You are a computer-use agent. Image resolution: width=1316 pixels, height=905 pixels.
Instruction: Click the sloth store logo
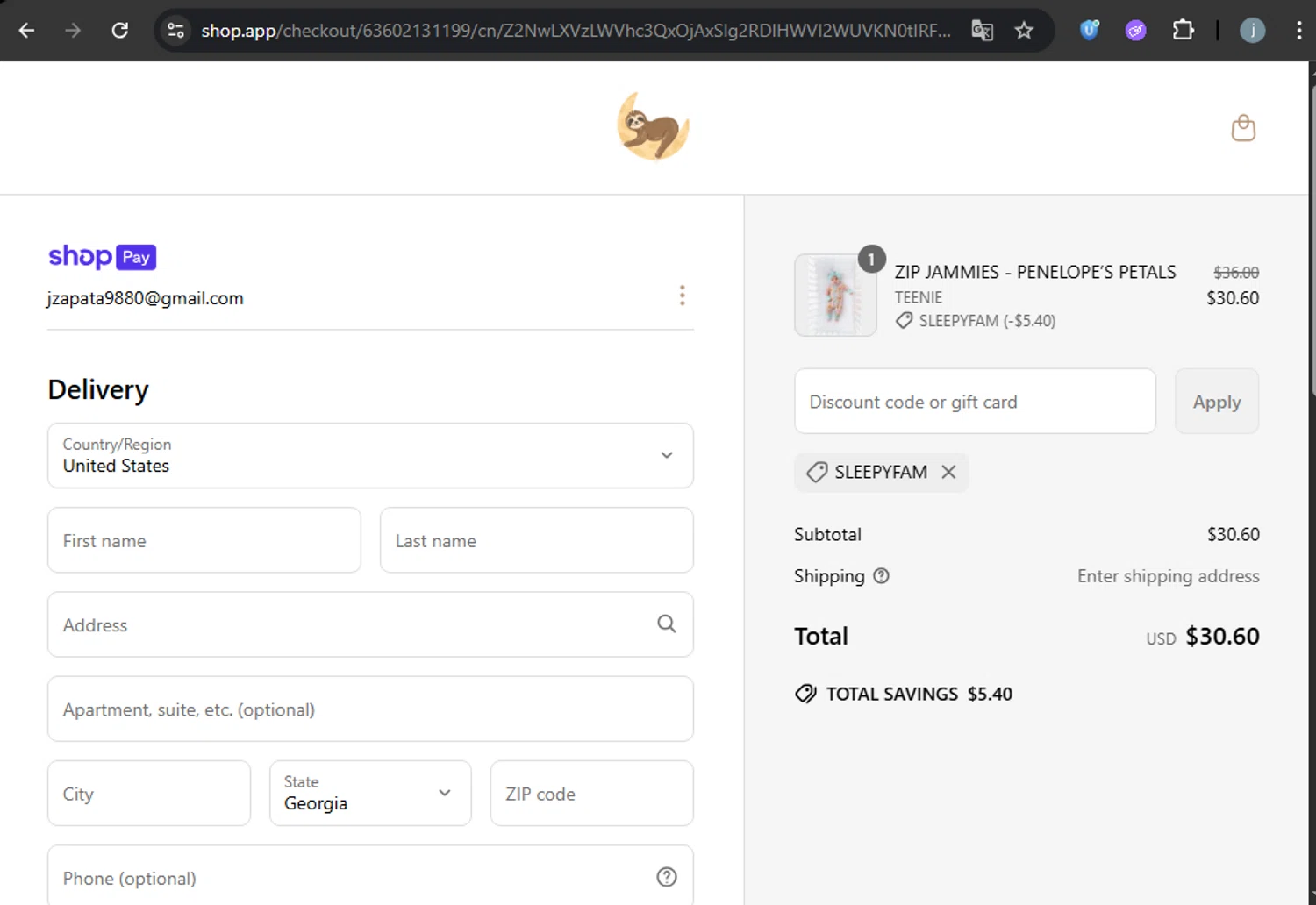[654, 127]
